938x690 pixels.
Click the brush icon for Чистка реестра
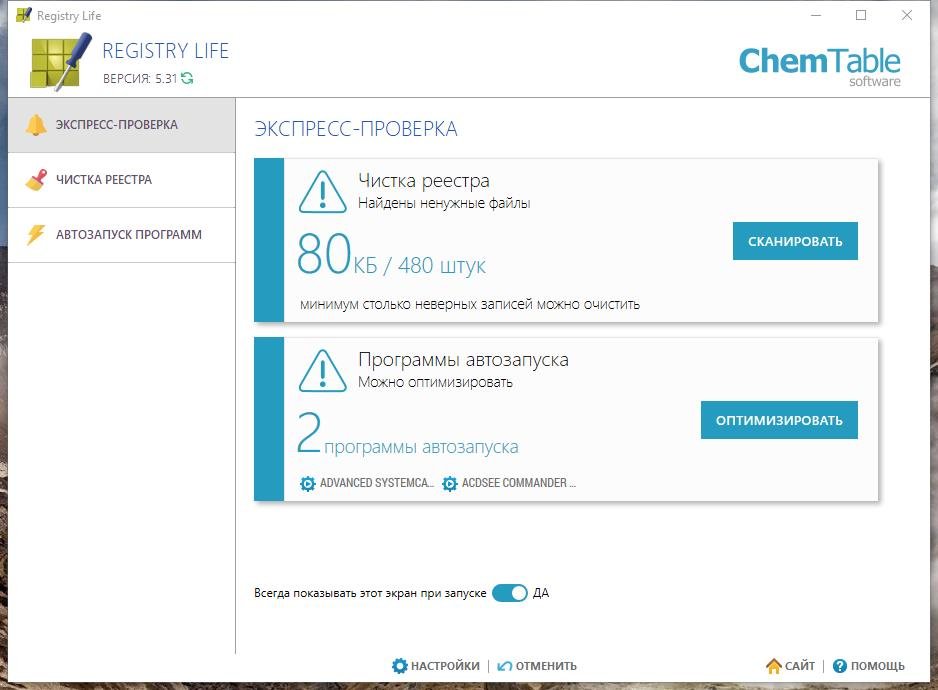36,180
